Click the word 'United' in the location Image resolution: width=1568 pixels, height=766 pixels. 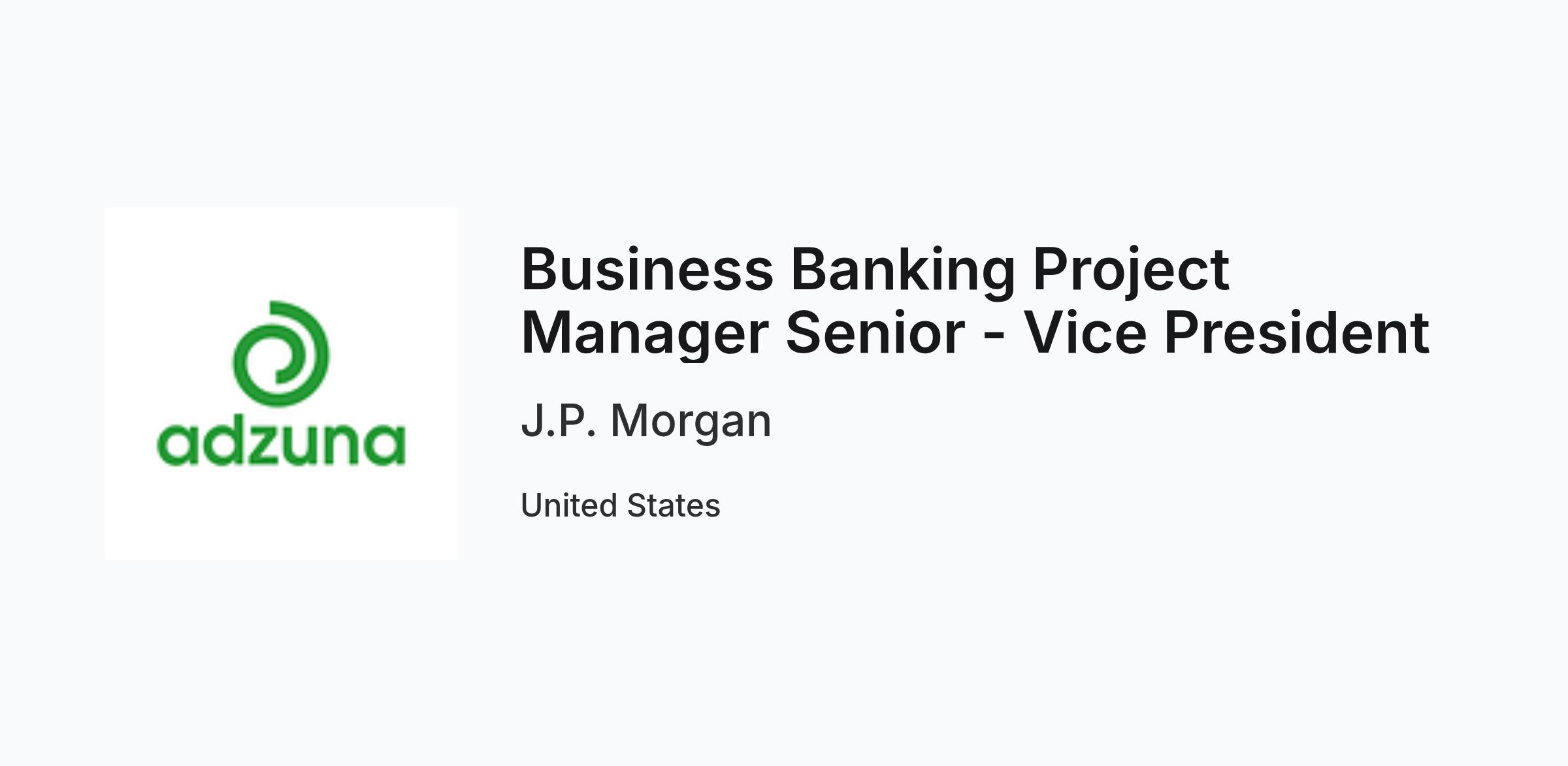568,505
